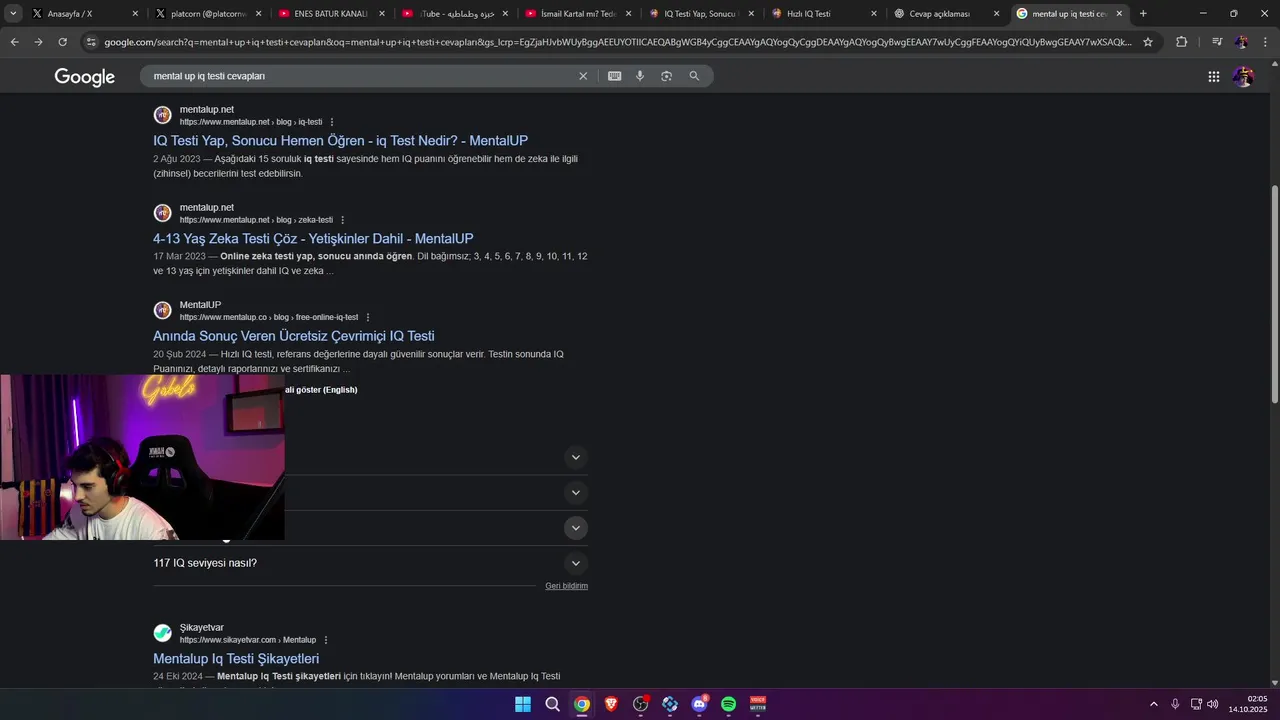This screenshot has height=720, width=1280.
Task: Open '4-13 Yaş Zeka Testi Çöz' result
Action: pos(313,239)
